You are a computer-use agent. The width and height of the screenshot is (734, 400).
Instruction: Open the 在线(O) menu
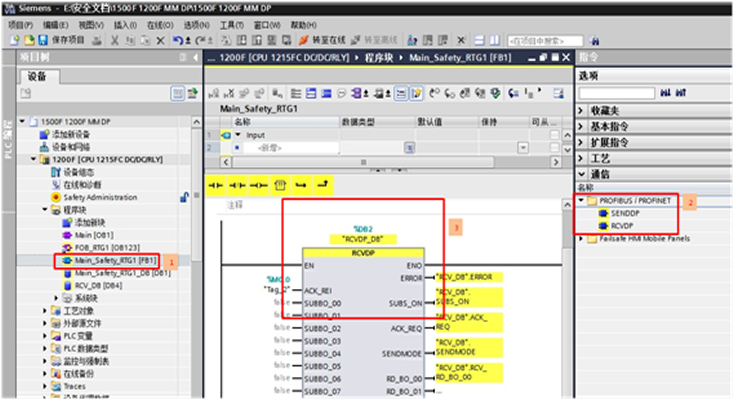(160, 25)
